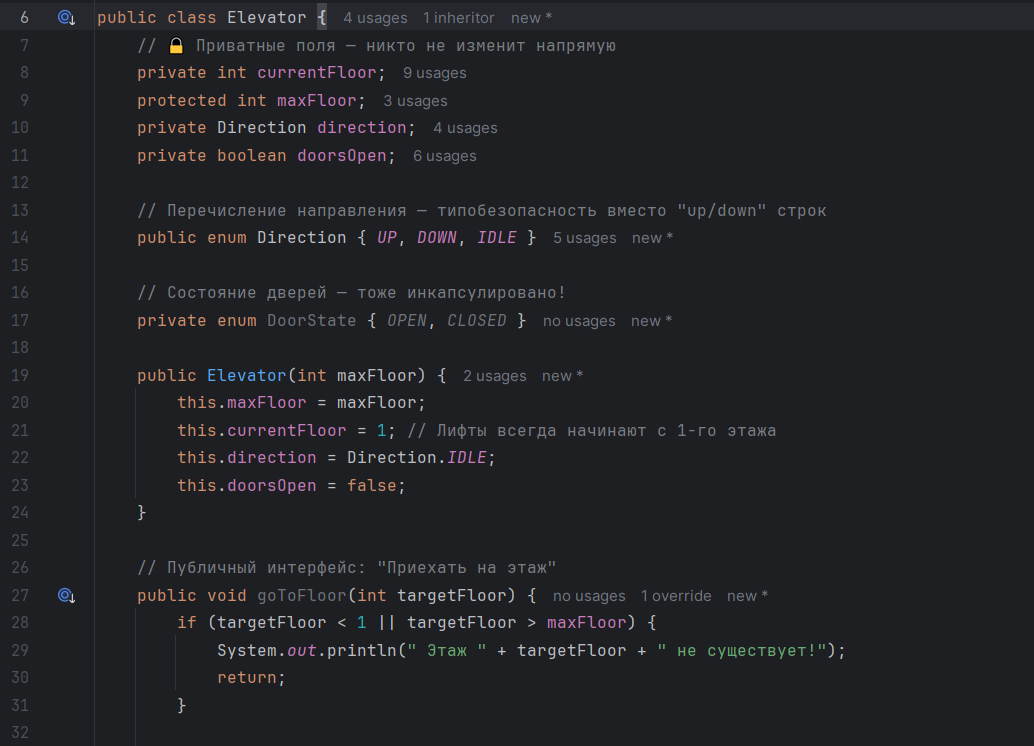Click the 'new *' hint beside goToFloor
The image size is (1034, 746).
click(x=747, y=596)
